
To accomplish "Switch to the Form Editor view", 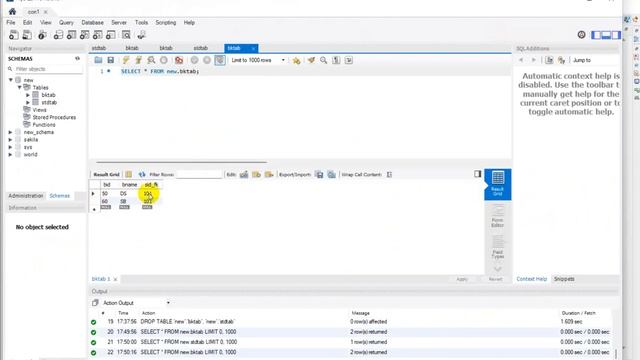I will point(498,216).
